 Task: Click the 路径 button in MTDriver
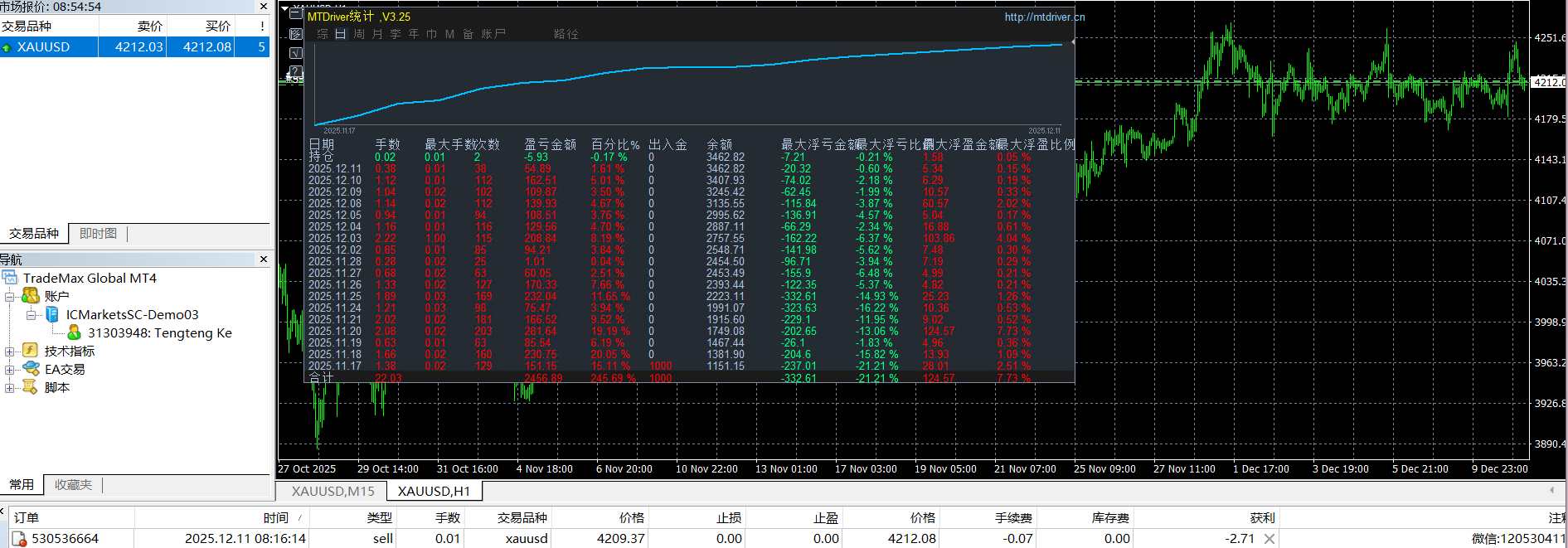[x=566, y=34]
